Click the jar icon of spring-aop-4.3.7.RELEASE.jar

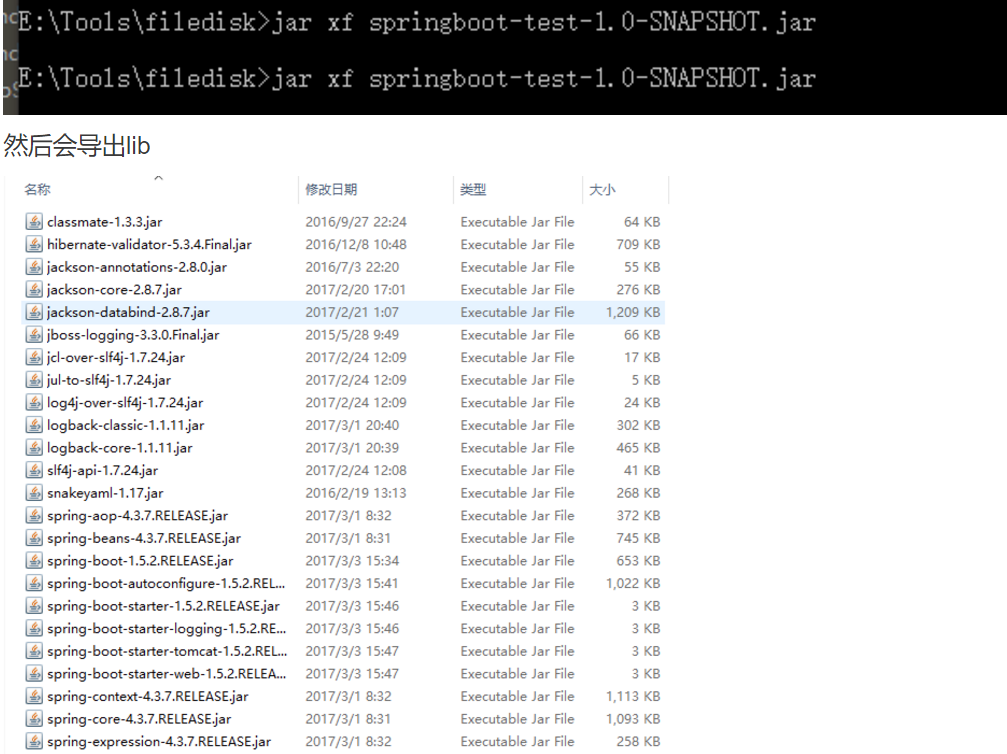coord(34,515)
